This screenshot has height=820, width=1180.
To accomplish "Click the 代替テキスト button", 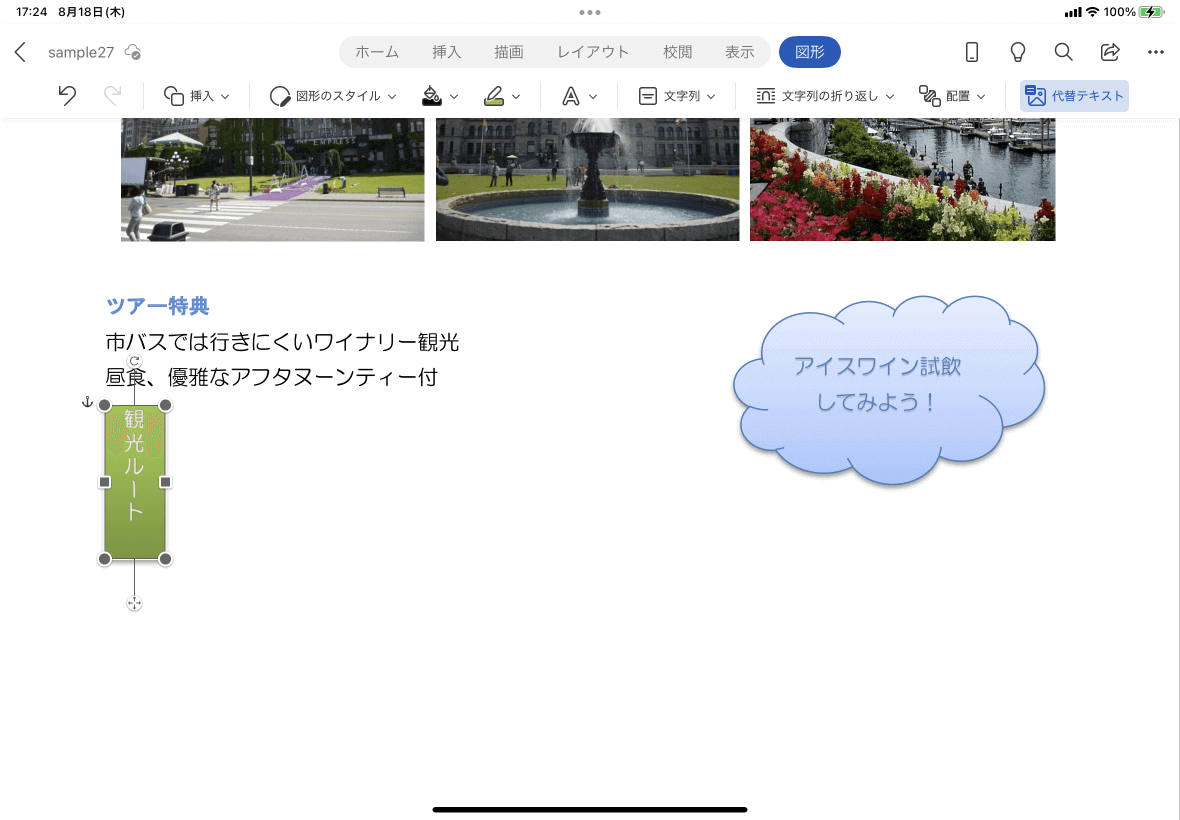I will [1074, 96].
